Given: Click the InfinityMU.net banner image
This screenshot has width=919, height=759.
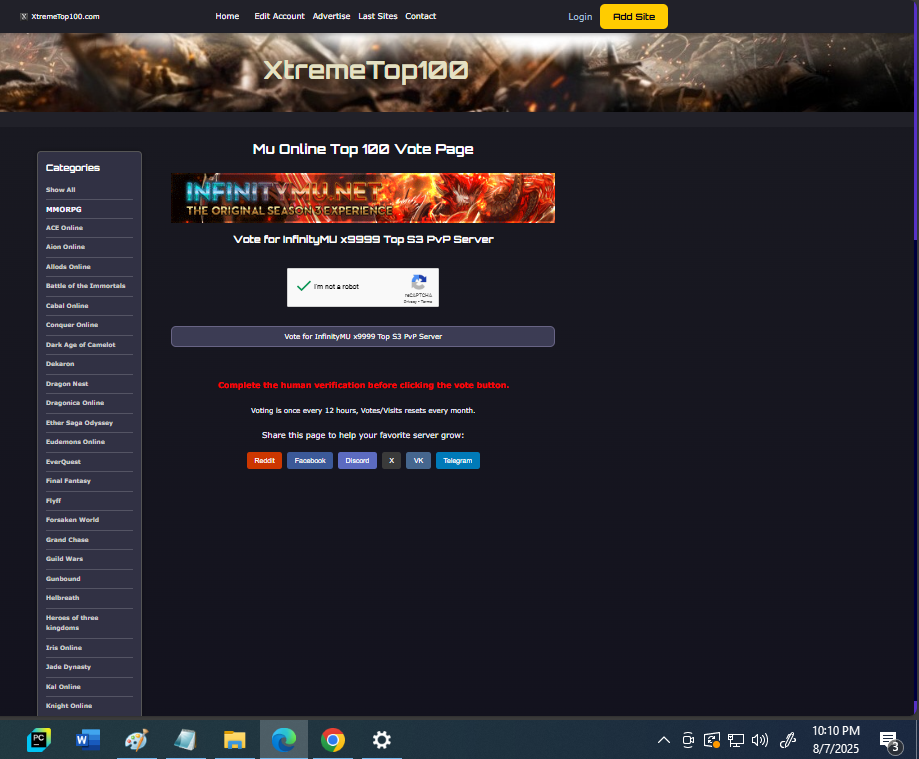Looking at the screenshot, I should [x=363, y=198].
